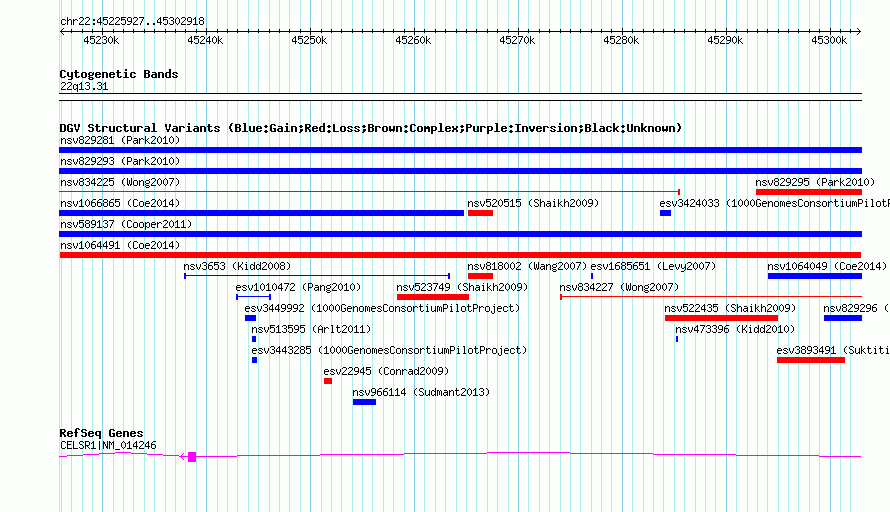Select the nsv829293 (Park2010) variant label
This screenshot has width=890, height=512.
point(120,161)
